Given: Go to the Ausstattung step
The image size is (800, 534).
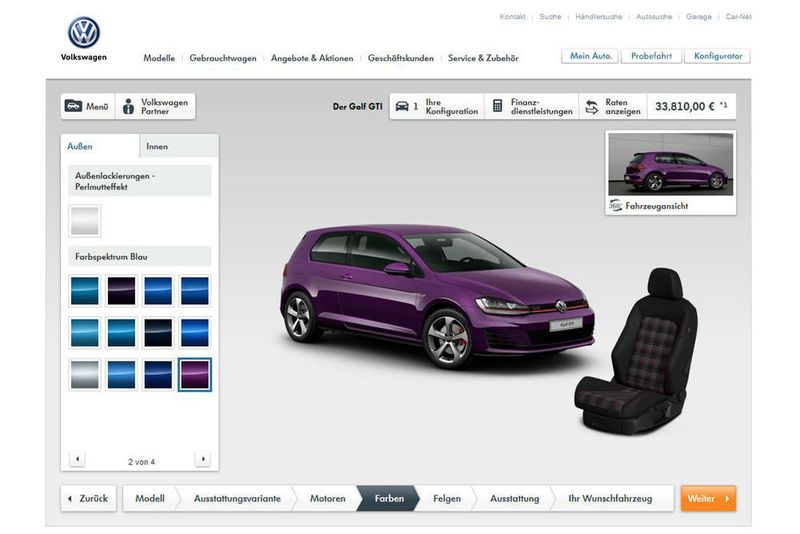Looking at the screenshot, I should point(514,498).
